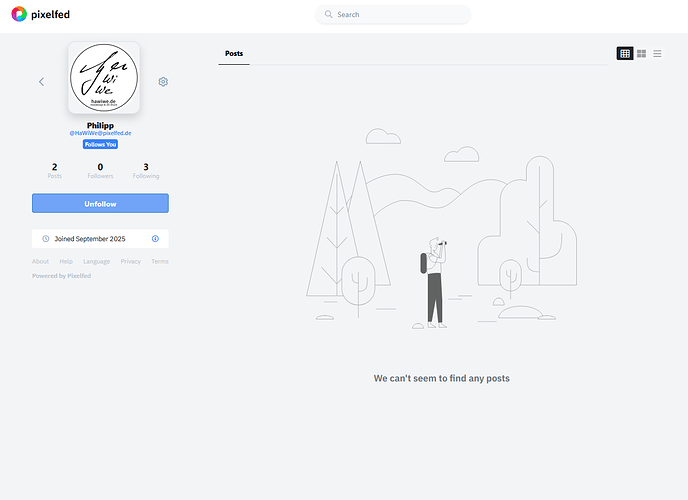This screenshot has height=500, width=688.
Task: Open the Language footer link
Action: click(97, 262)
